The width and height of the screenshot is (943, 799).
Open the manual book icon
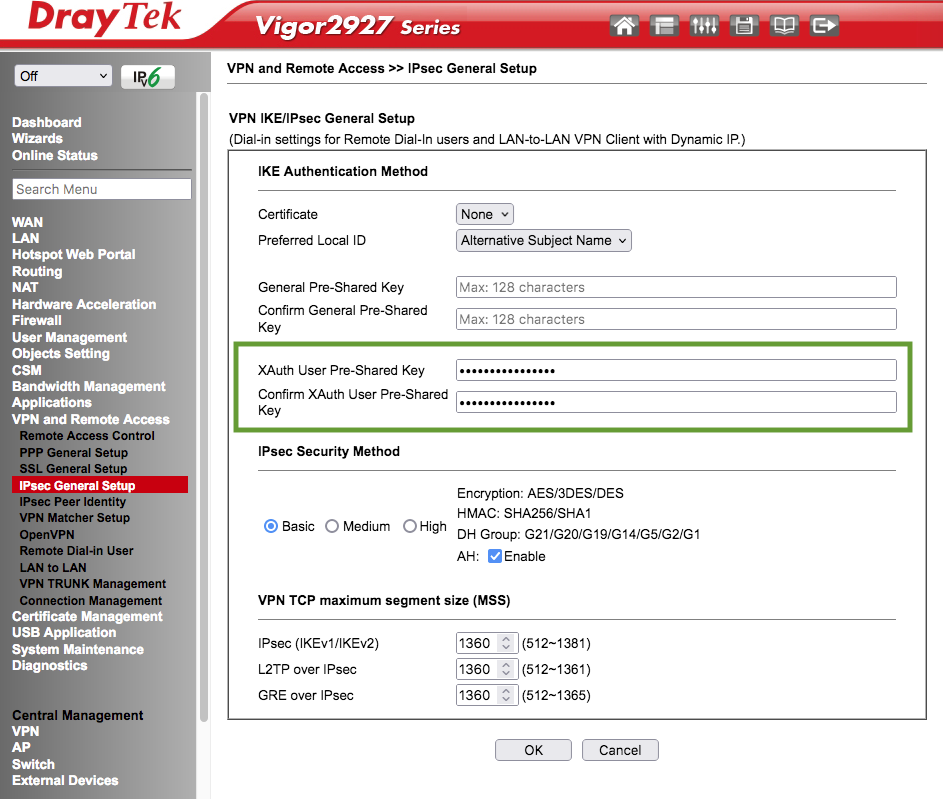pos(784,26)
